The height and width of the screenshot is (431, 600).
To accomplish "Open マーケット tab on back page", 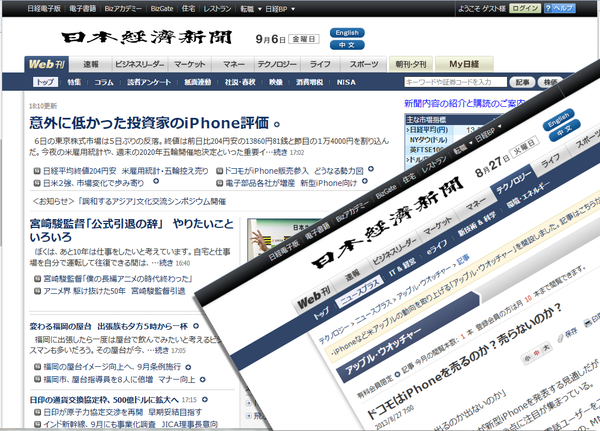I will [190, 64].
